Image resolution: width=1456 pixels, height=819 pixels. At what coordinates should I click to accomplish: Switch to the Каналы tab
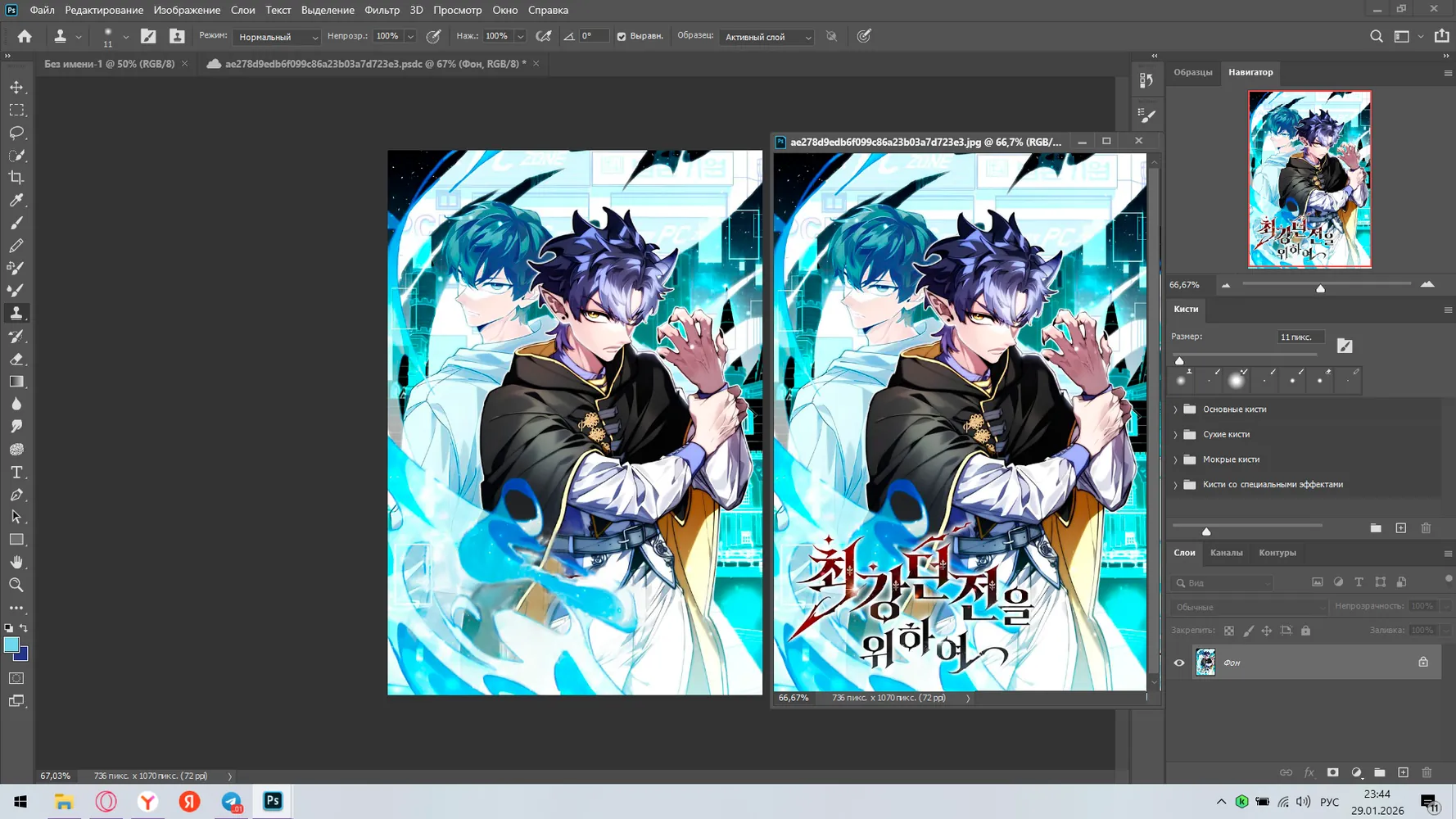point(1226,553)
